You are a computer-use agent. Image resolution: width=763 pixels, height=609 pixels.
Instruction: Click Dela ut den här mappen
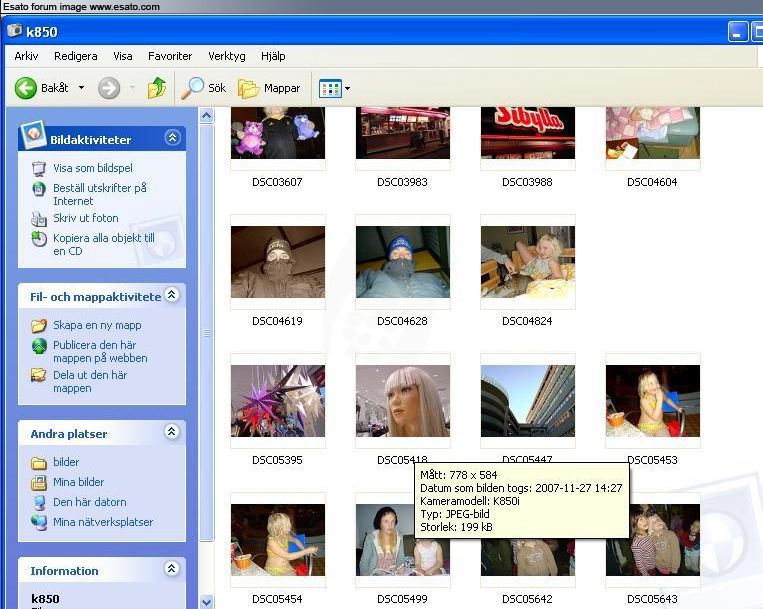[90, 381]
